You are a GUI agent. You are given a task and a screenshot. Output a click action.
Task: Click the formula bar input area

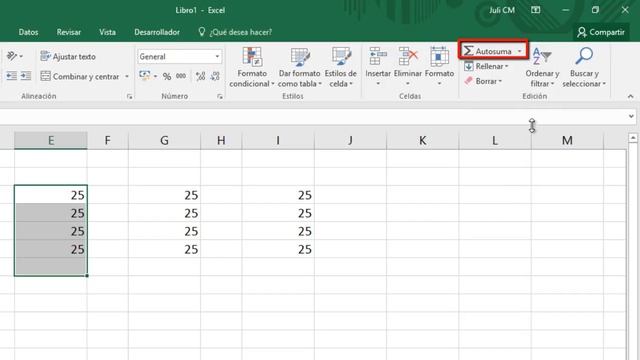tap(312, 116)
